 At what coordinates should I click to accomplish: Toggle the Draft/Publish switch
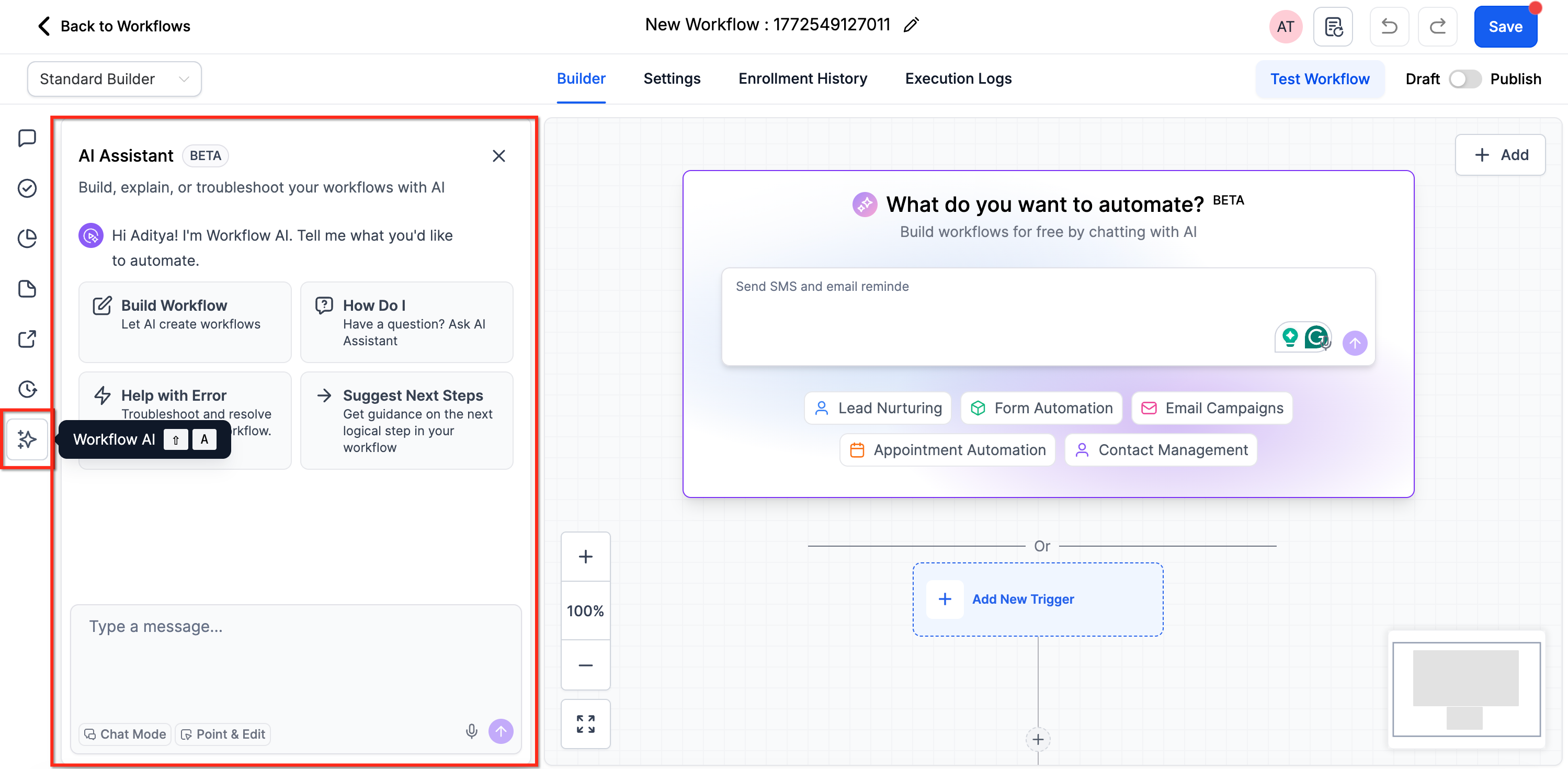tap(1464, 79)
